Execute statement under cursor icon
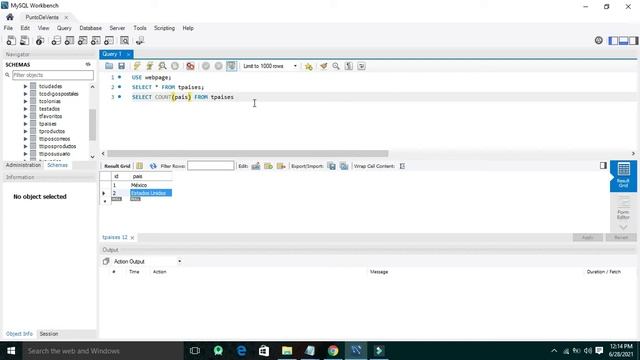The image size is (640, 360). [150, 66]
